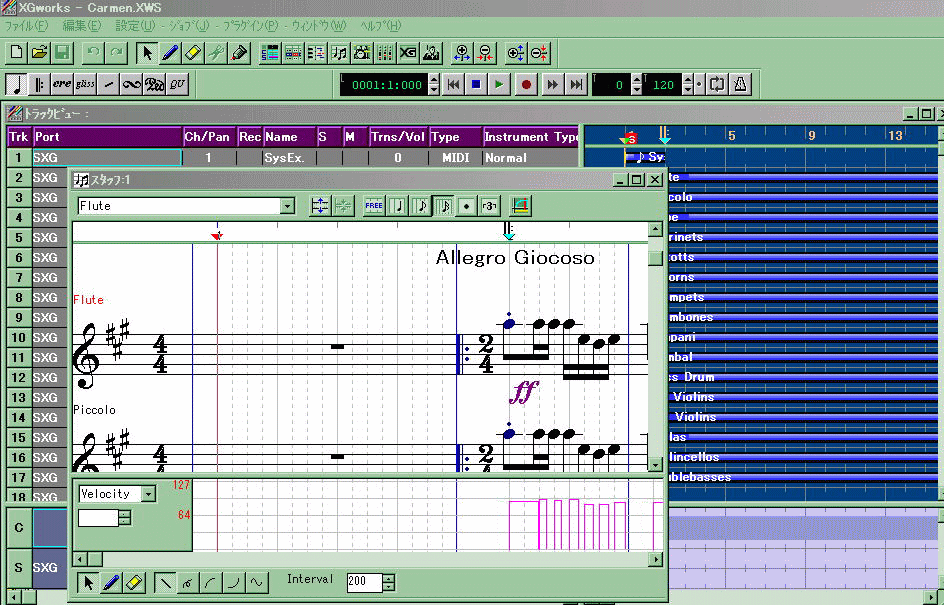Open the Piano Roll window icon

[x=293, y=53]
